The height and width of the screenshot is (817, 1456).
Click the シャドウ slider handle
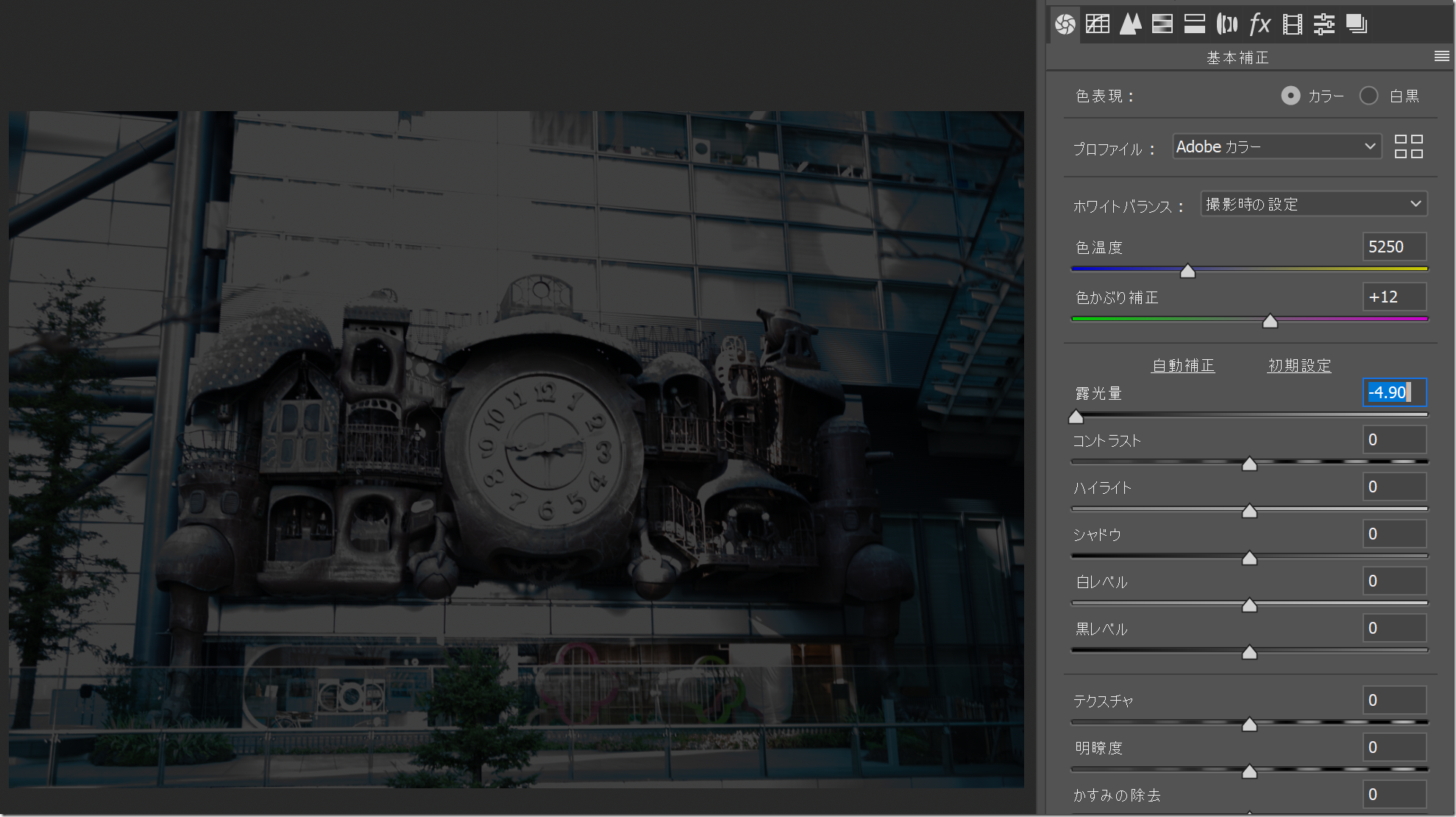[1249, 558]
